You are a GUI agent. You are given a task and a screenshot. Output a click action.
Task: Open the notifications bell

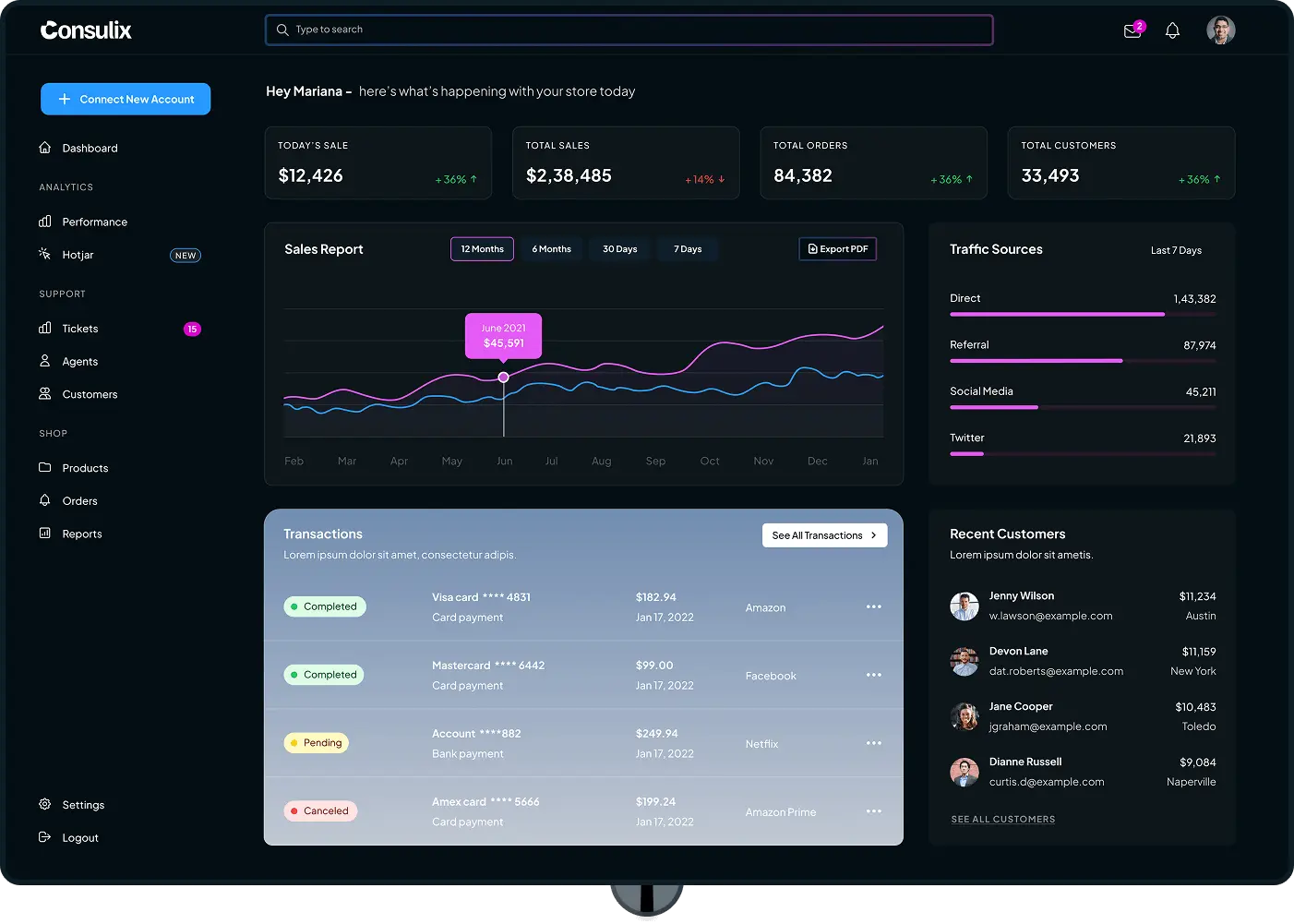[x=1172, y=30]
